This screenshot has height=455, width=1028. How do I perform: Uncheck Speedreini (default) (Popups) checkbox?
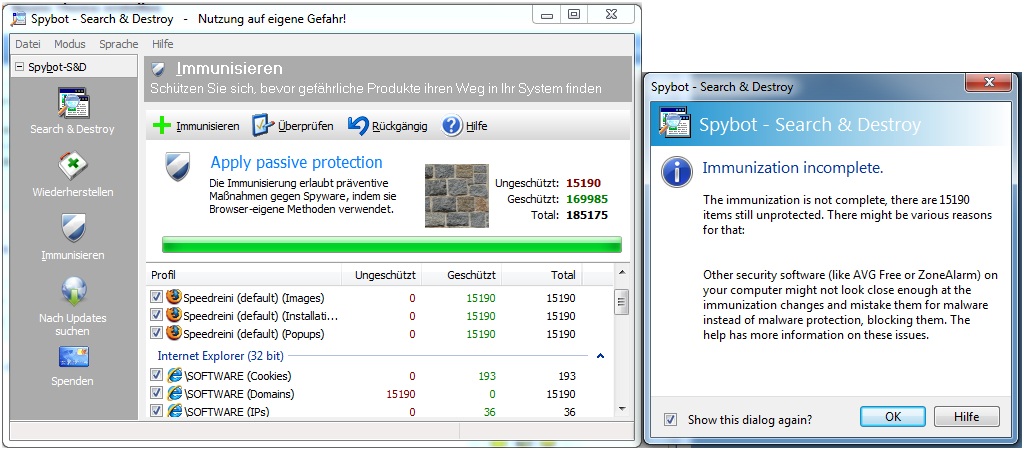point(156,333)
